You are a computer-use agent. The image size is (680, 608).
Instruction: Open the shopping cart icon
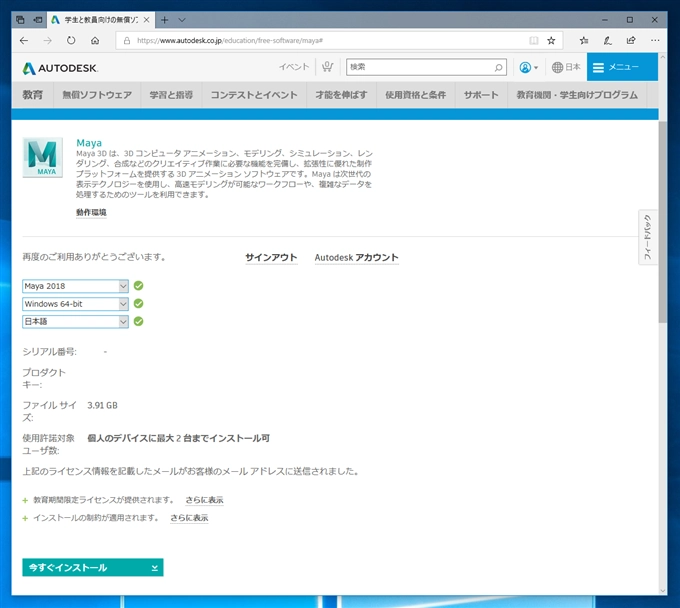click(327, 67)
